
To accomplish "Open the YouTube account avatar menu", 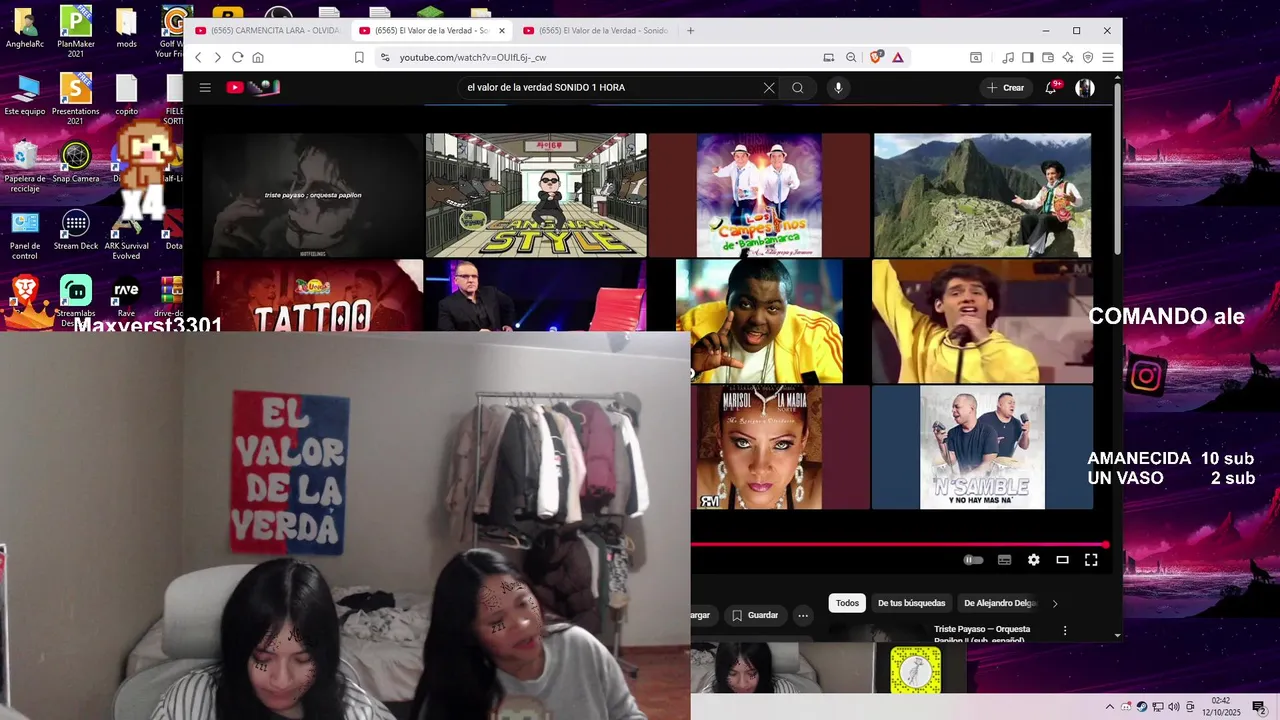I will click(1085, 88).
